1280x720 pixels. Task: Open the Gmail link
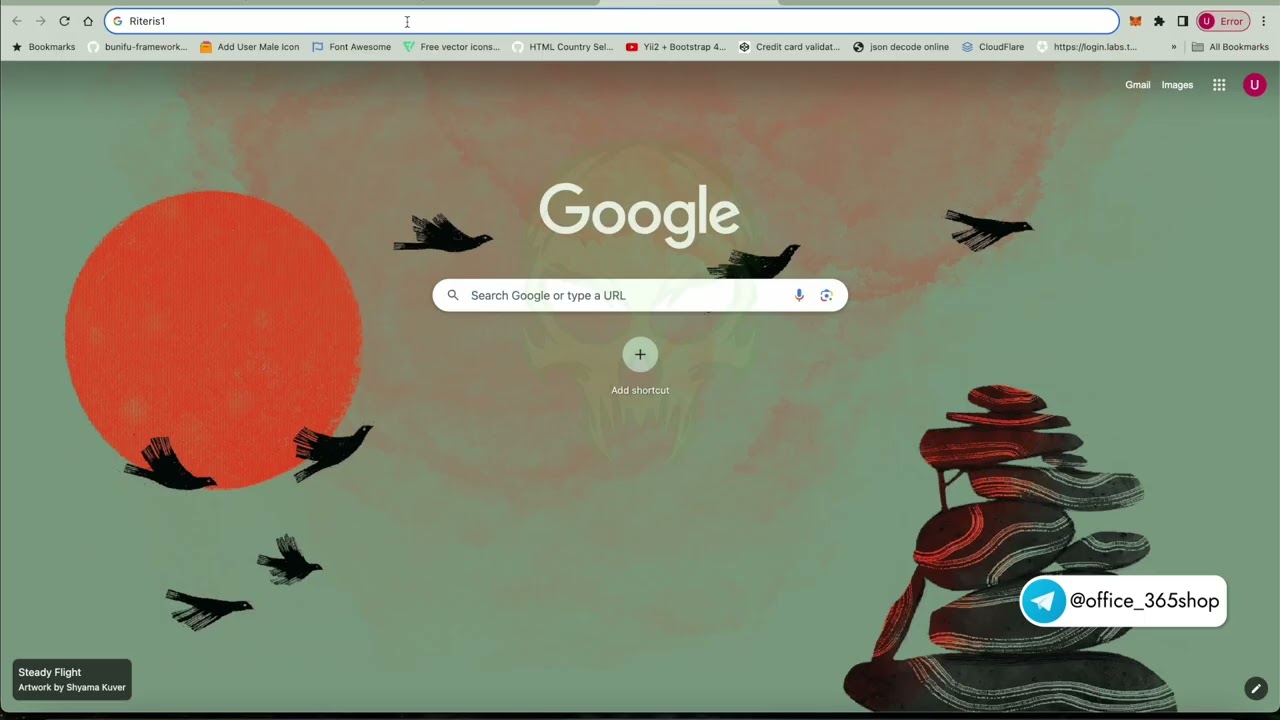pos(1138,85)
